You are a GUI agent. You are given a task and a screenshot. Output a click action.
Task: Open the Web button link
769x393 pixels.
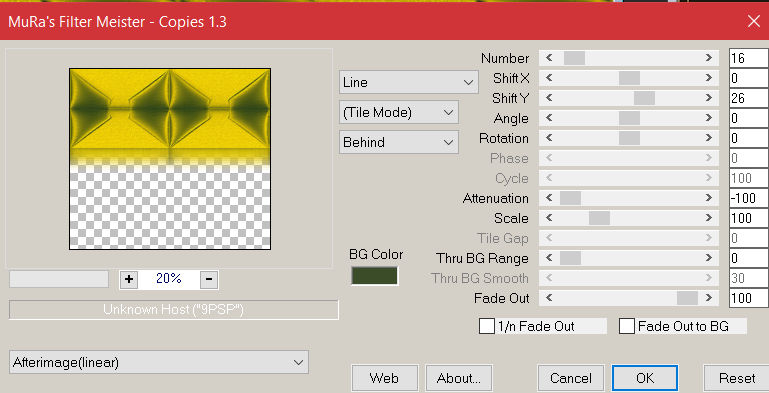click(x=384, y=378)
